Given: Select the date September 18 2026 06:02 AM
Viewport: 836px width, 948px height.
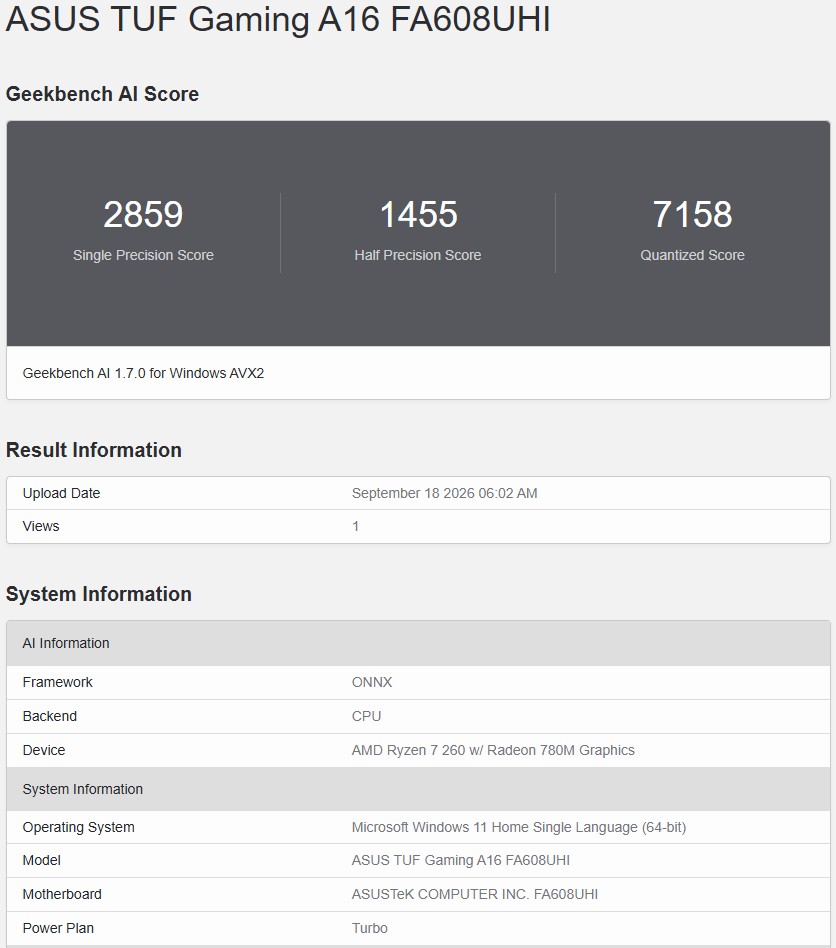Looking at the screenshot, I should (x=444, y=493).
